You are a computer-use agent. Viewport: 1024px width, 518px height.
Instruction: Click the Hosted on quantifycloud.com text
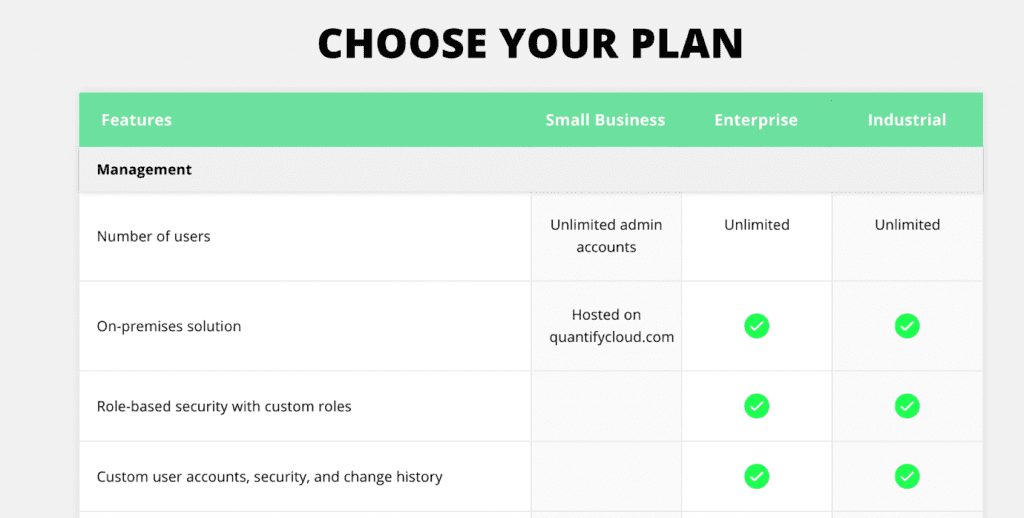pyautogui.click(x=611, y=326)
